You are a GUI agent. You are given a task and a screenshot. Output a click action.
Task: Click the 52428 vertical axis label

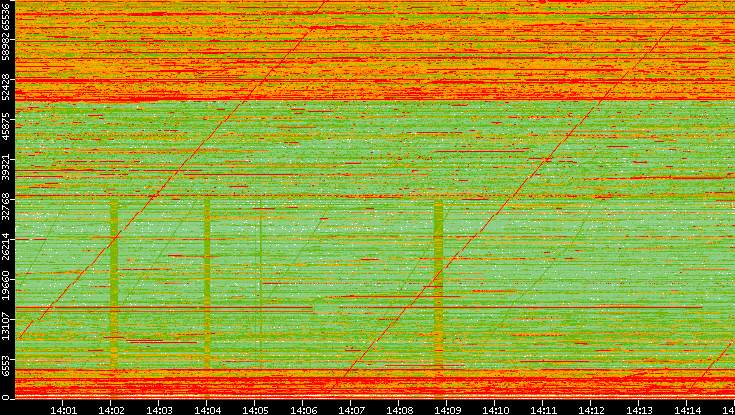(x=7, y=89)
